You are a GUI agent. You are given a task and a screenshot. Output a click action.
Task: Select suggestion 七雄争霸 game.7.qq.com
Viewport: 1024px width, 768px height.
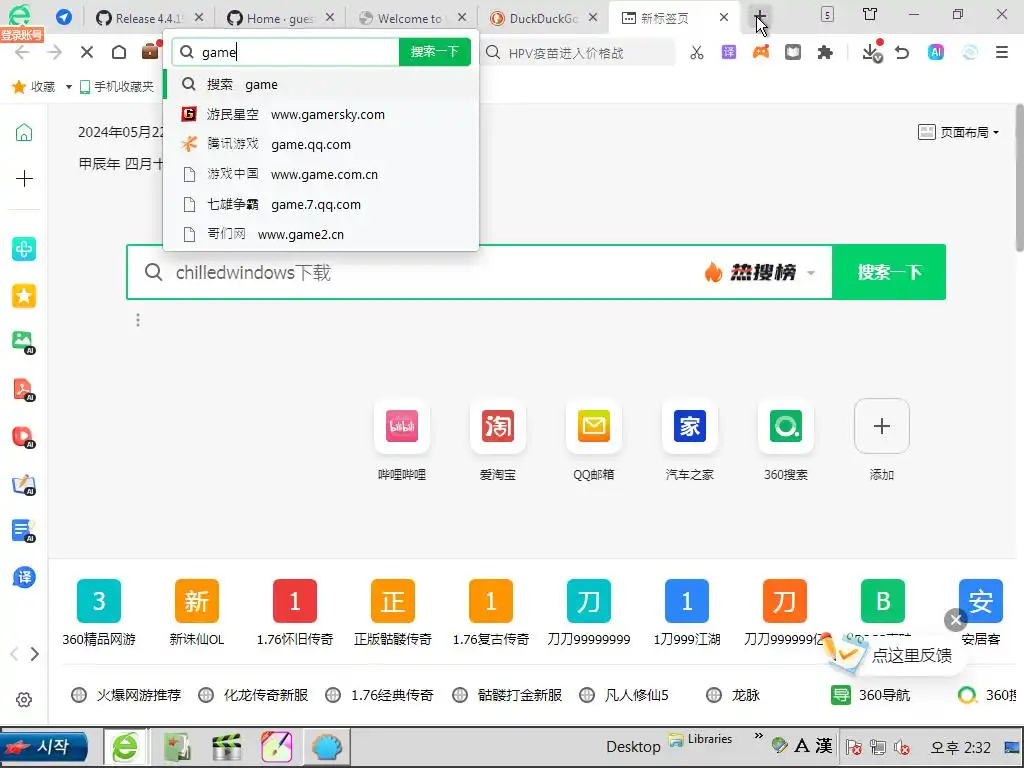click(x=321, y=204)
